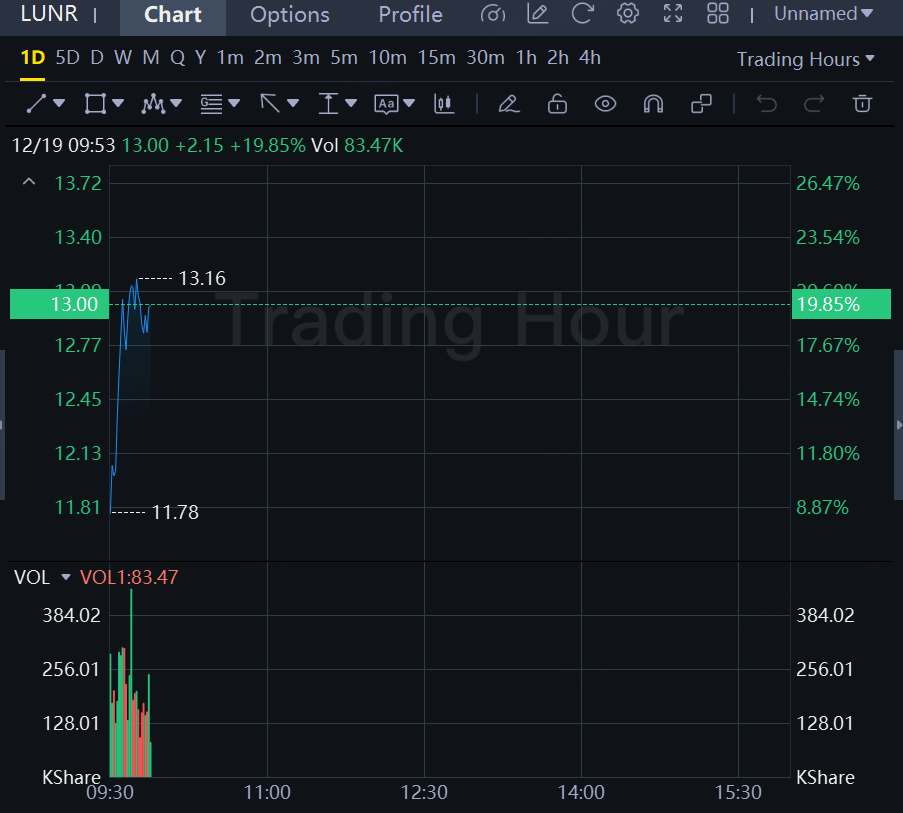Select the 5D timeframe

67,58
